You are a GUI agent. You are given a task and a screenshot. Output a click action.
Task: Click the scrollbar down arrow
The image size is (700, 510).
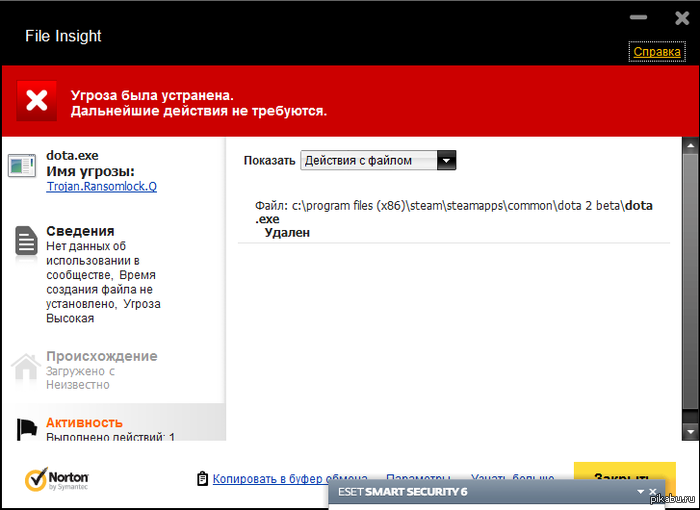[690, 432]
